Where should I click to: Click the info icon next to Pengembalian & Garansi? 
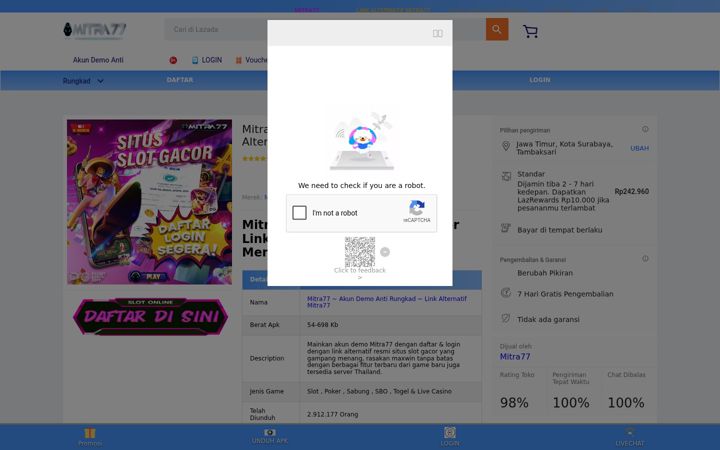[645, 259]
